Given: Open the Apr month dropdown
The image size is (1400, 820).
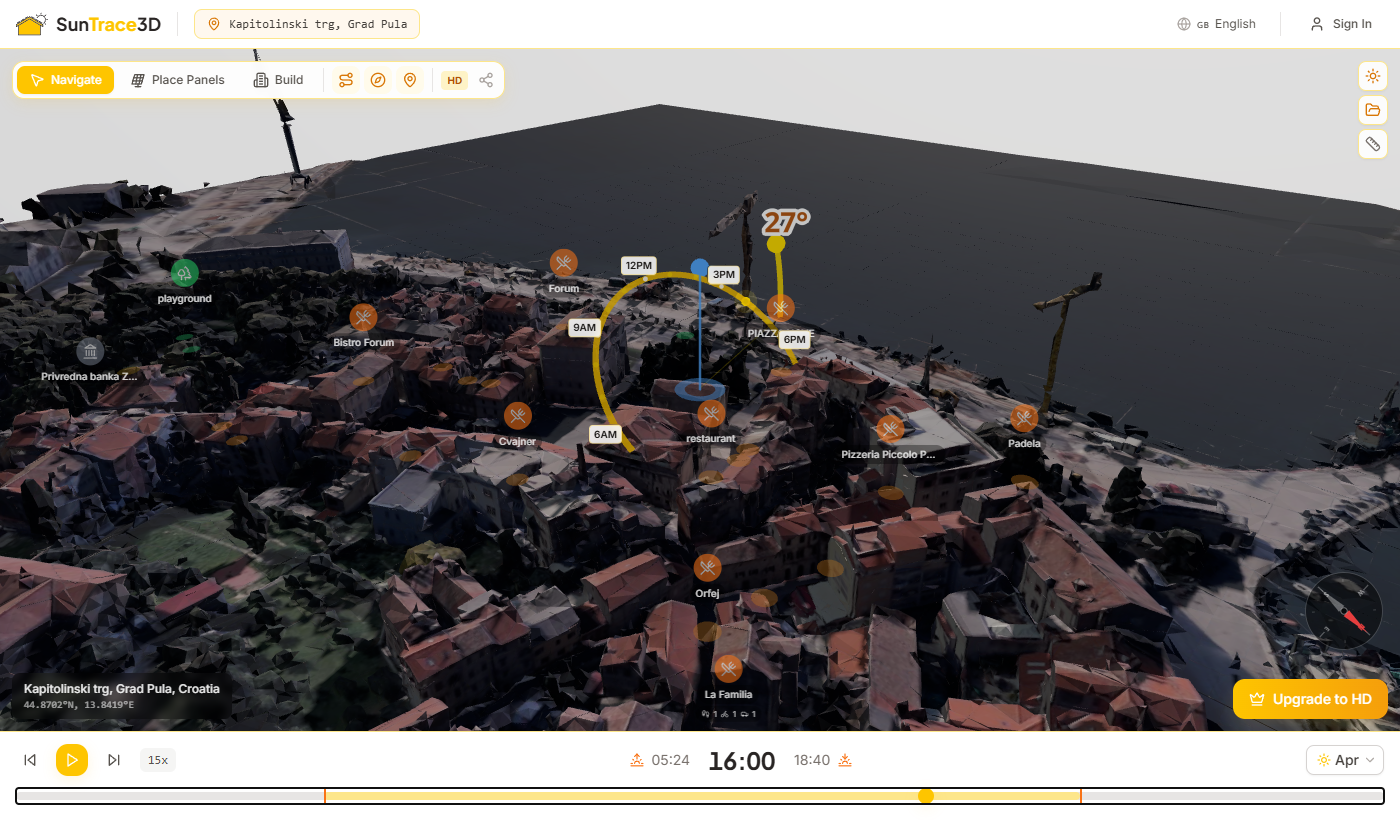Looking at the screenshot, I should 1345,760.
